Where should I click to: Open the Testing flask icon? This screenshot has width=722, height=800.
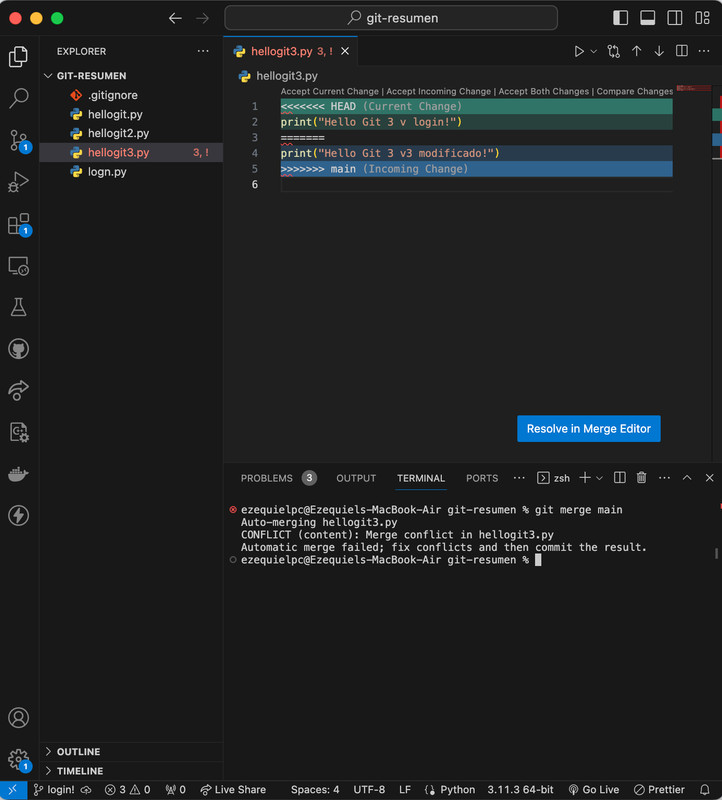[18, 307]
